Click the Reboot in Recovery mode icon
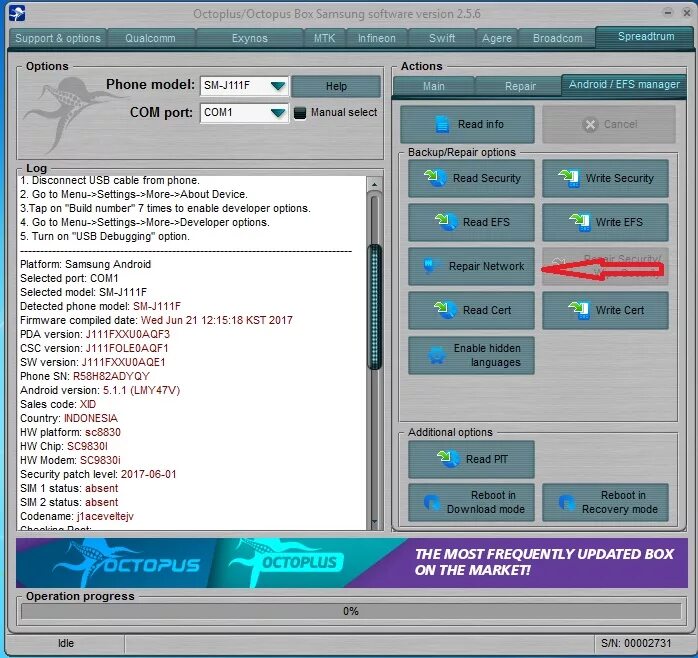Screen dimensions: 698x658 566,502
